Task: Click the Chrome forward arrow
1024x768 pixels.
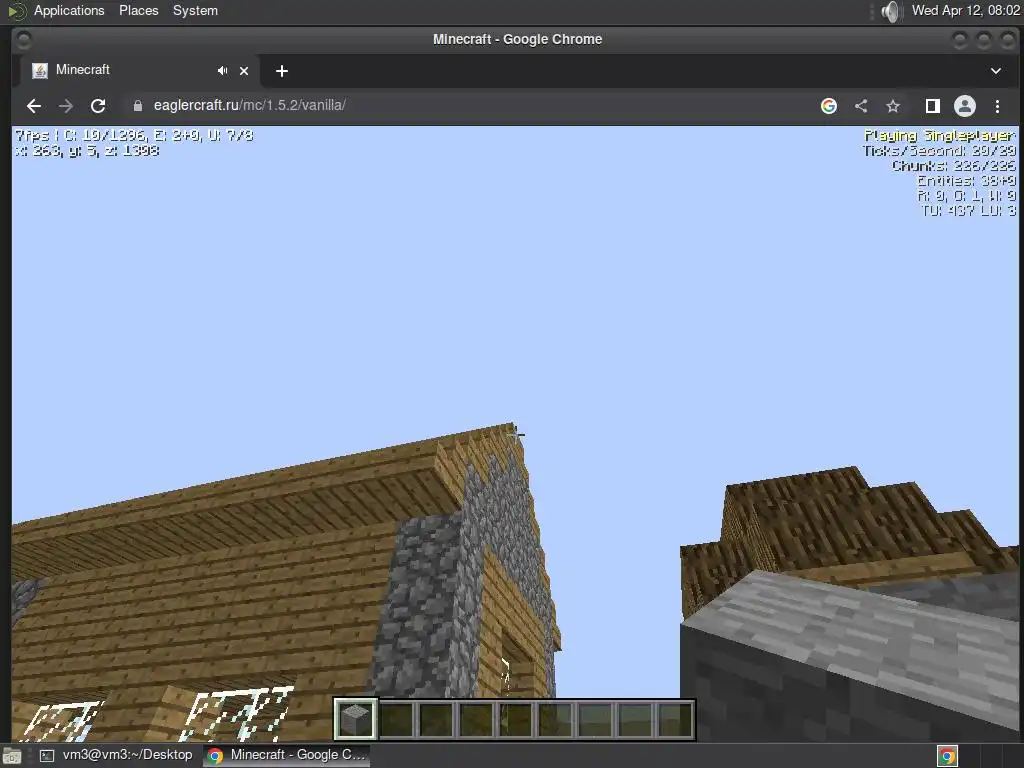Action: (x=65, y=106)
